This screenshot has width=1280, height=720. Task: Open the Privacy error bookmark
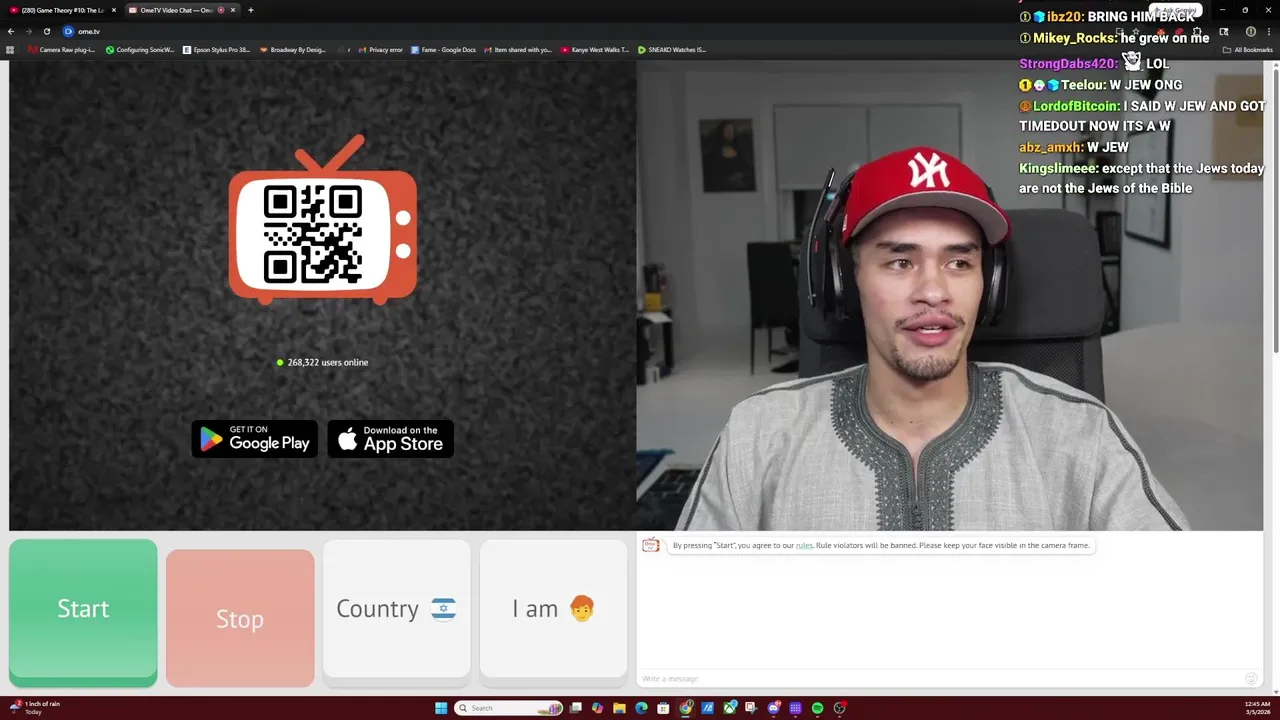[x=381, y=50]
